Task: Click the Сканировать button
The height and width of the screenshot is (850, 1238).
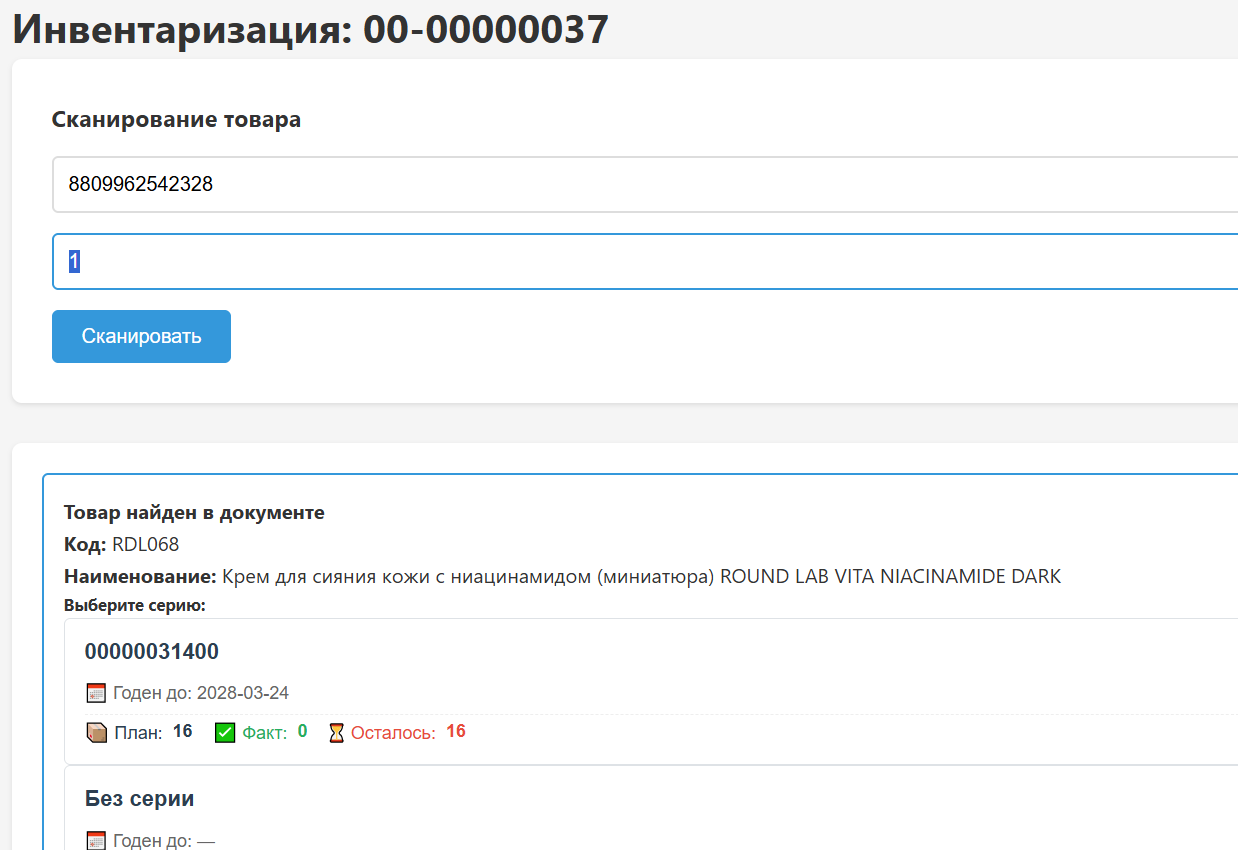Action: (x=141, y=336)
